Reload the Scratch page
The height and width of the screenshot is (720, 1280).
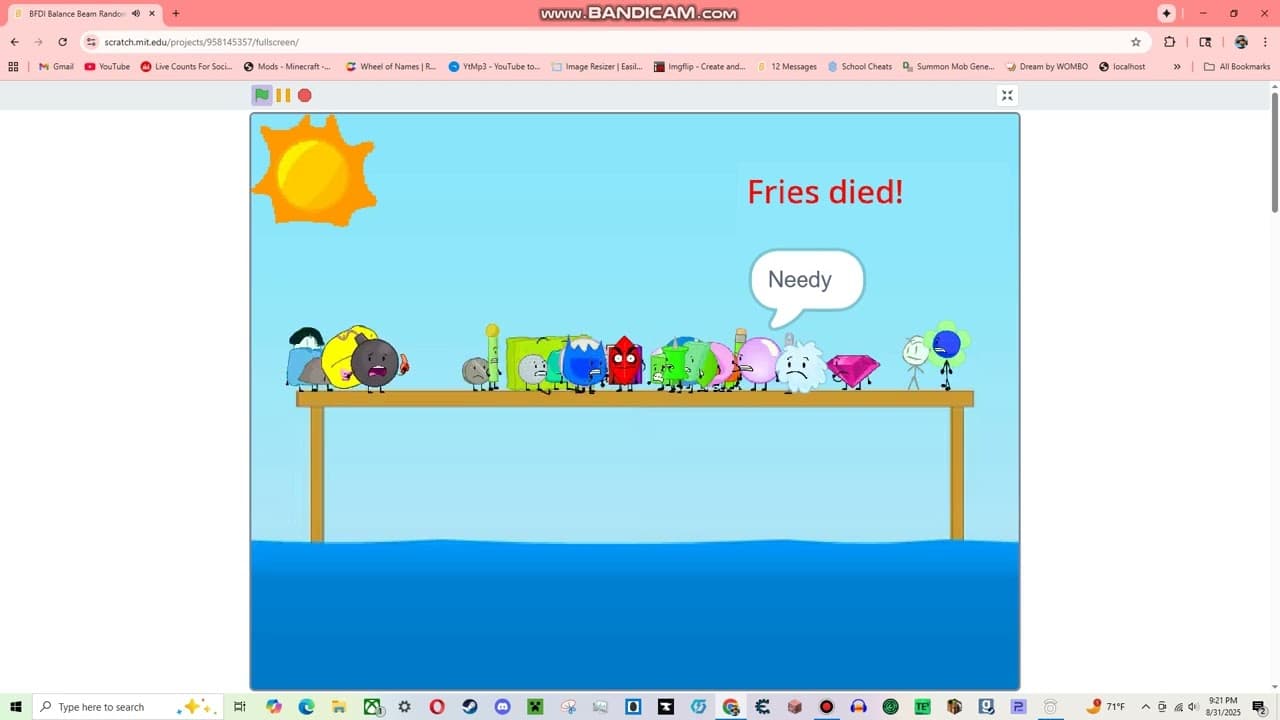[x=62, y=42]
